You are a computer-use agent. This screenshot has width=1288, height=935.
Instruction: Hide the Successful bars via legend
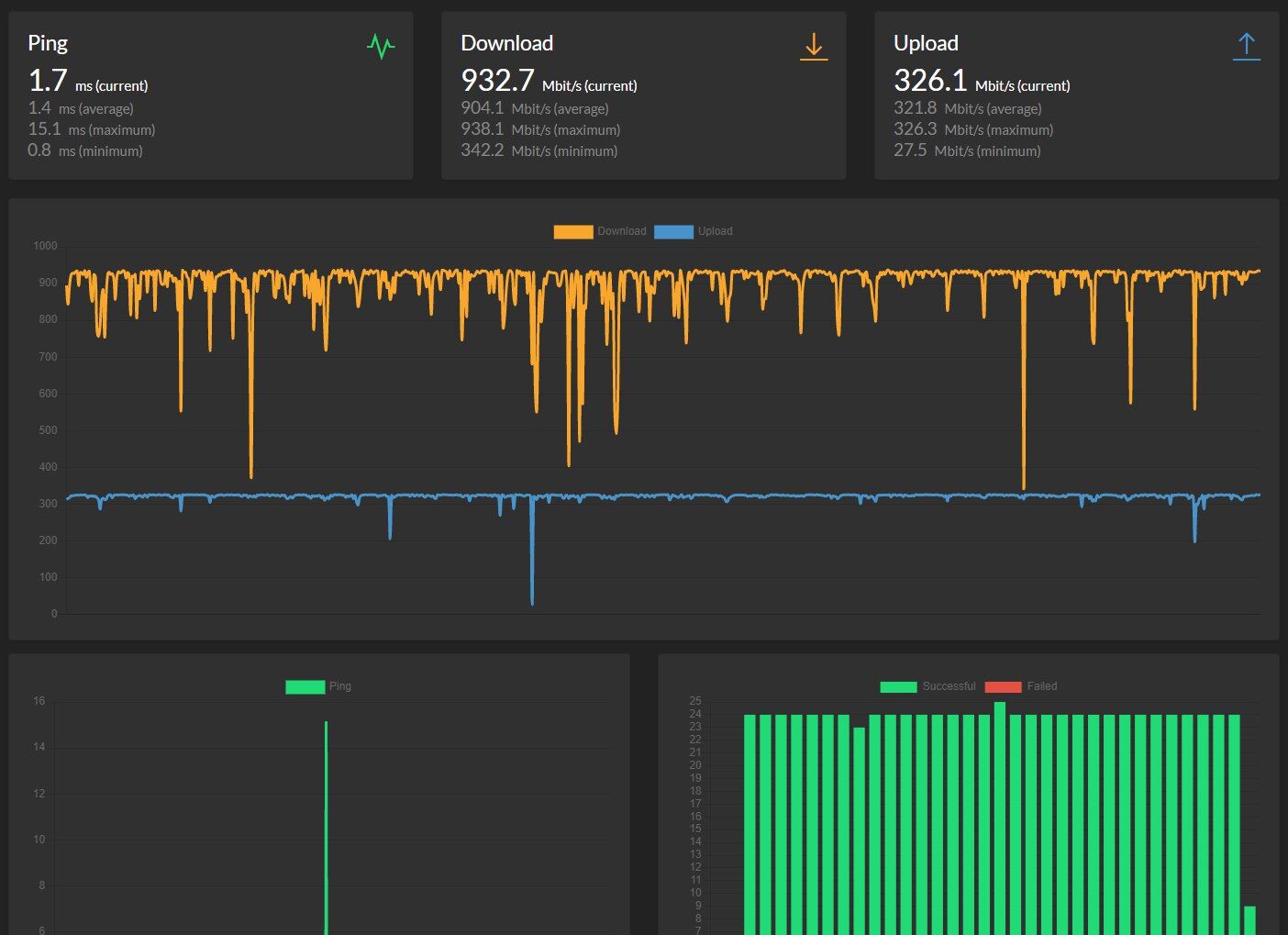tap(927, 686)
